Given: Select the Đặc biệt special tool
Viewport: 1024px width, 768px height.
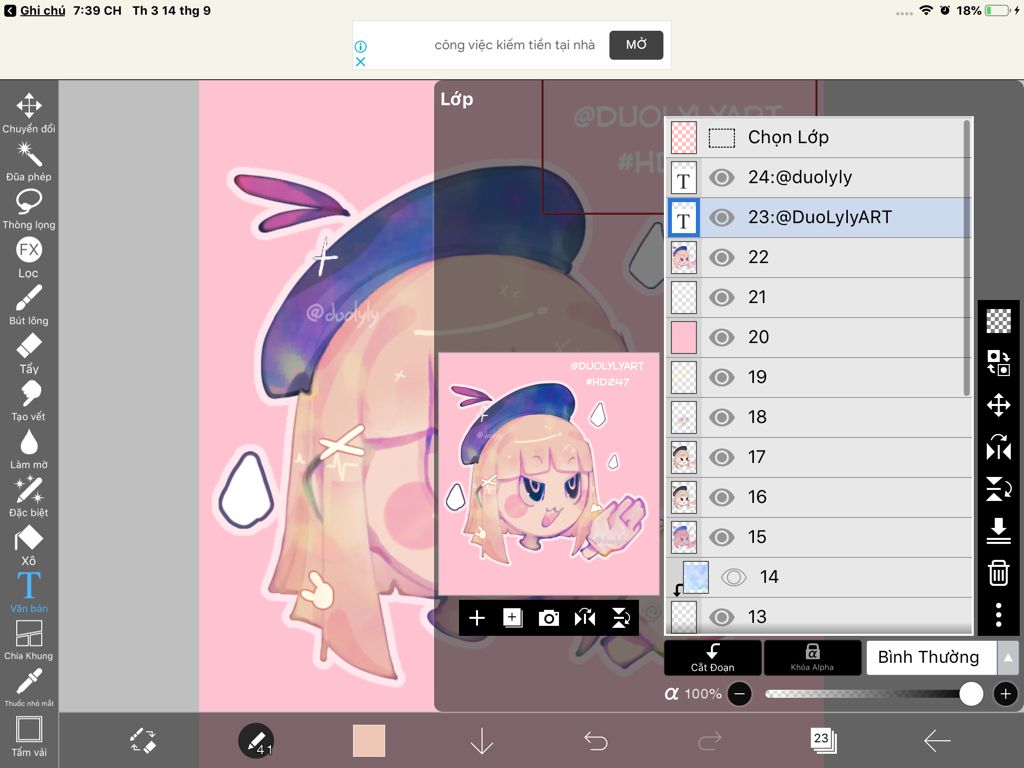Looking at the screenshot, I should [x=29, y=497].
